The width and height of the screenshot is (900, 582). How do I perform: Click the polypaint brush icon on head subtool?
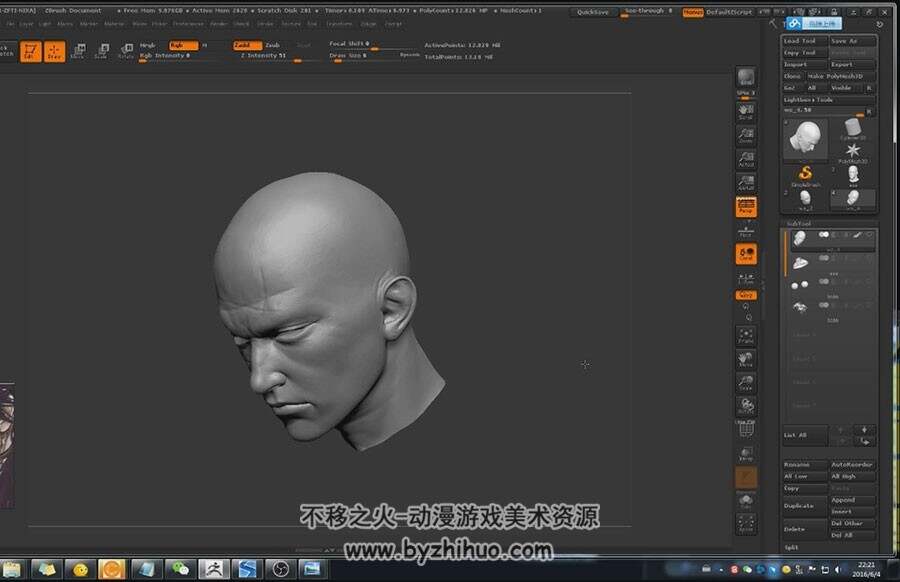coord(857,235)
